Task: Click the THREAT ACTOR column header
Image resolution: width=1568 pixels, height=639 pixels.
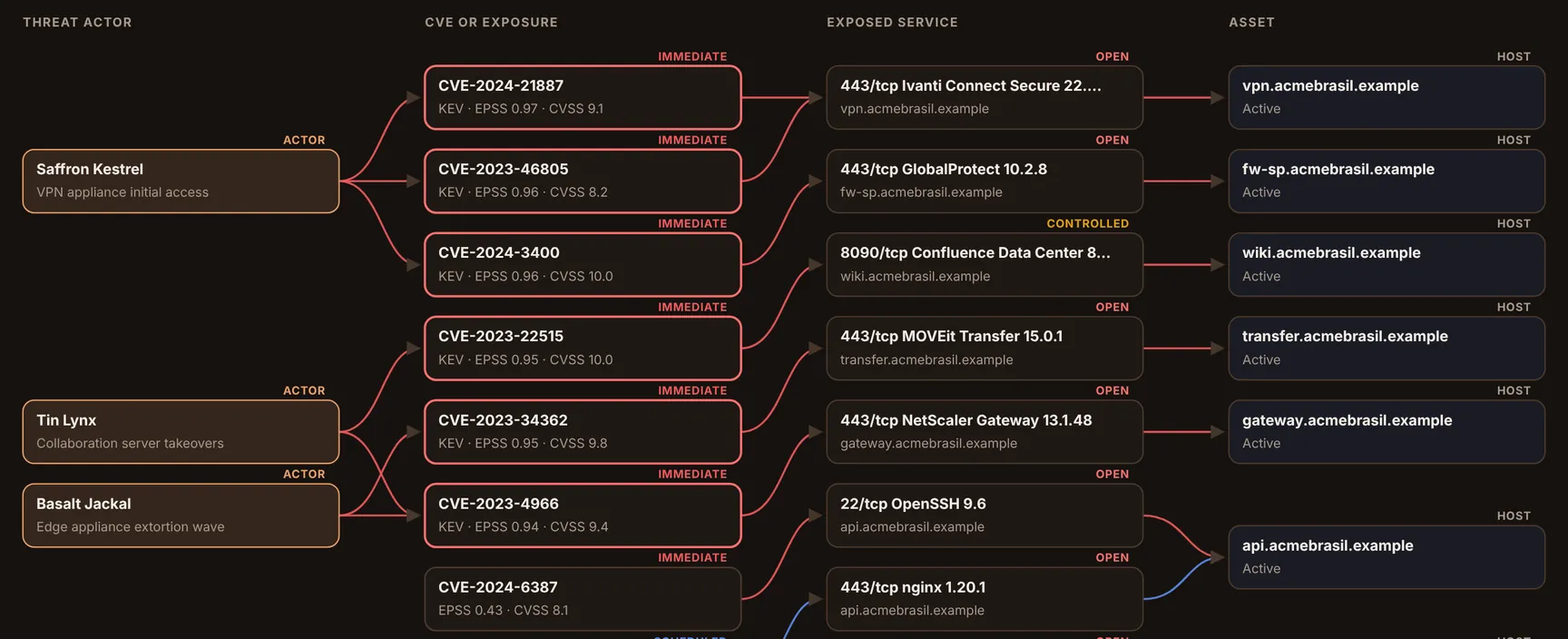Action: 77,22
